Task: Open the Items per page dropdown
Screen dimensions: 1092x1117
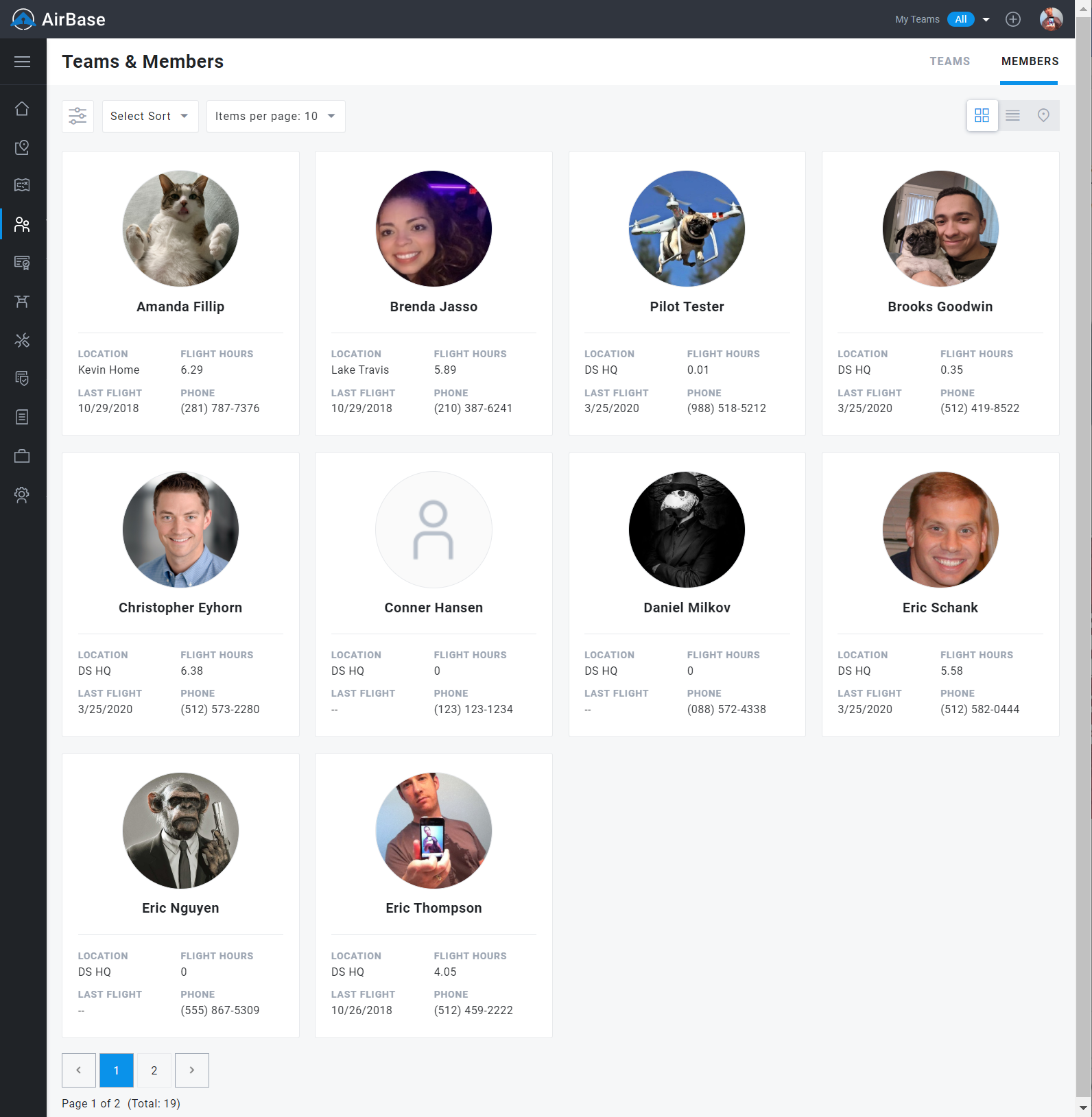Action: 276,116
